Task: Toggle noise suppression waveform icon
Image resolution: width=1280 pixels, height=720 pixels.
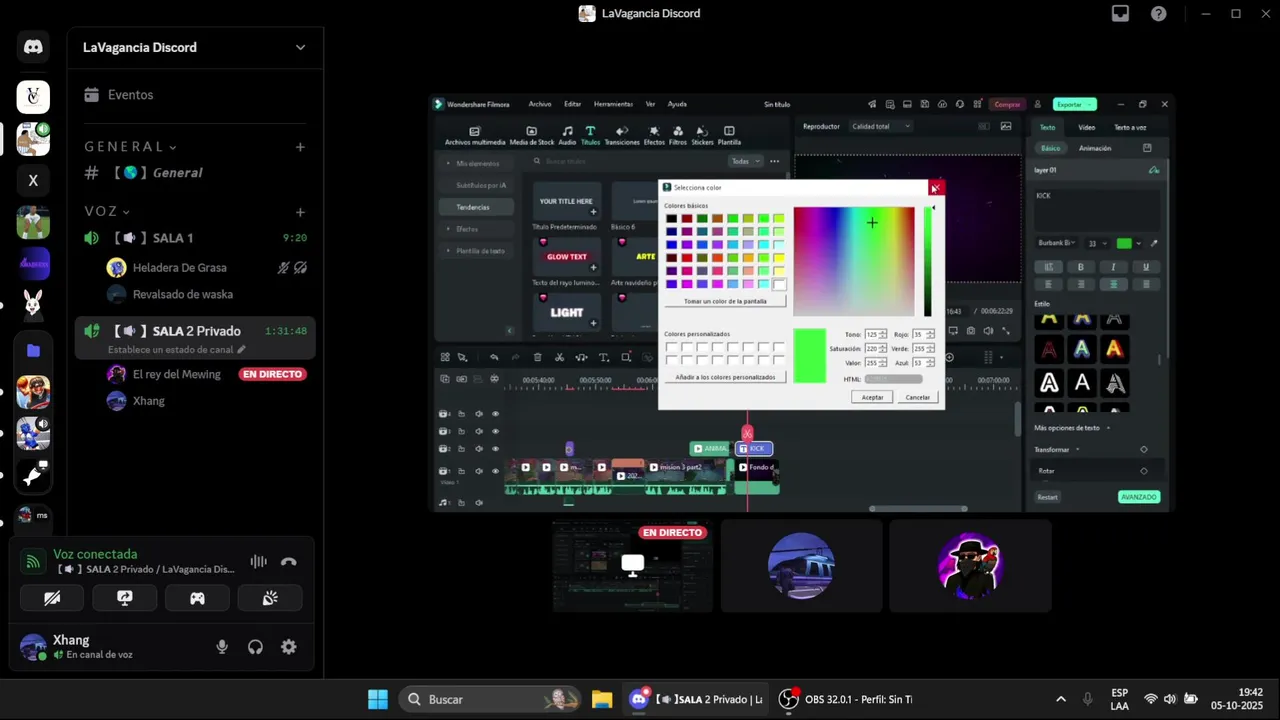Action: 258,561
